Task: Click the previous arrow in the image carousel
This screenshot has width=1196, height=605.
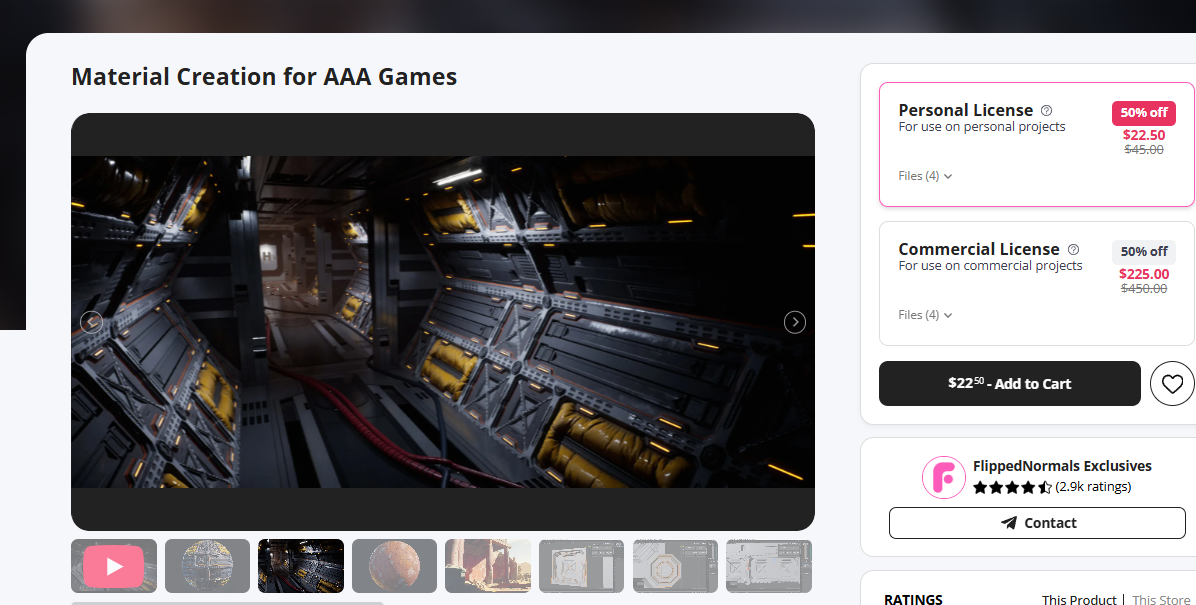Action: [x=91, y=322]
